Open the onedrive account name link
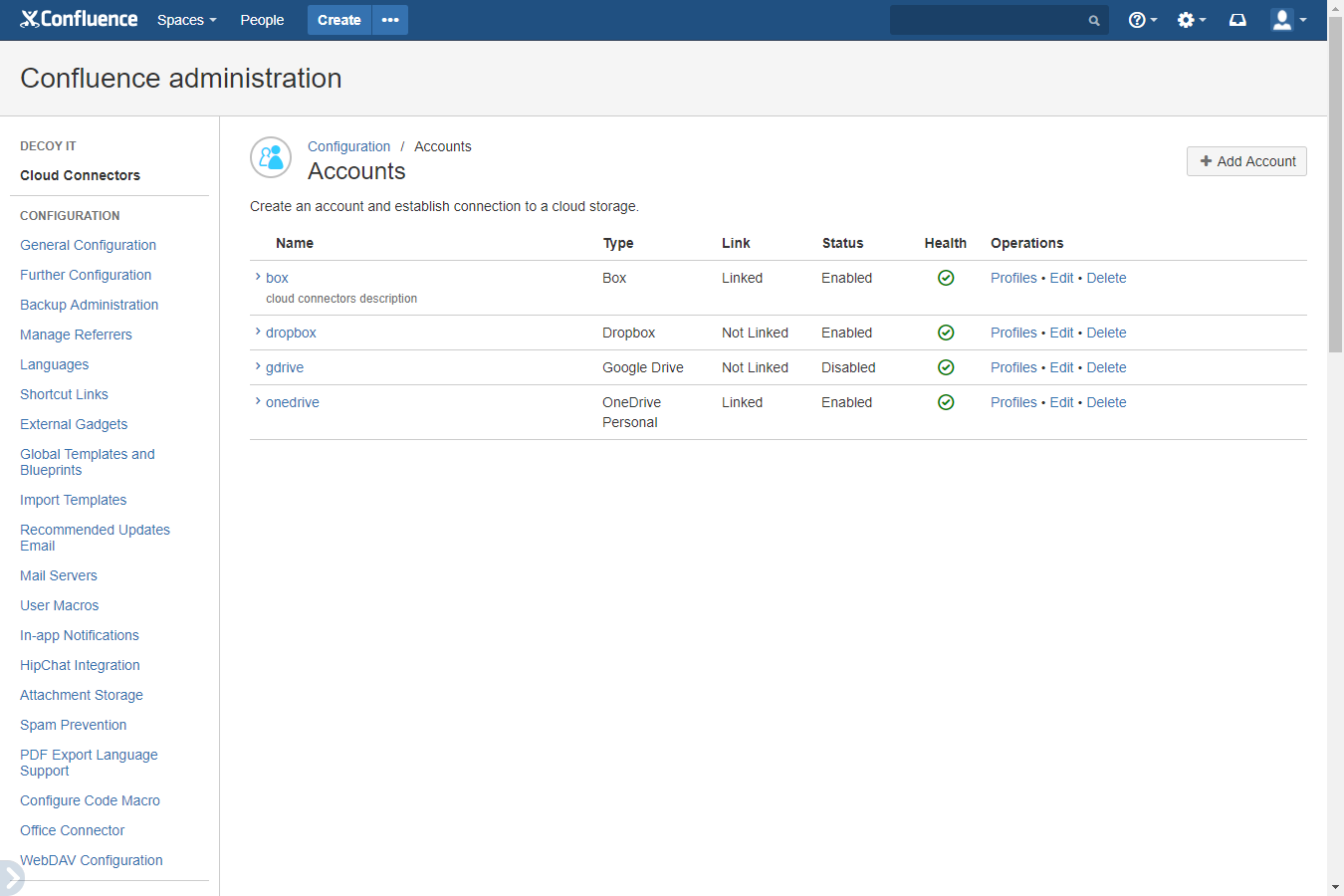The width and height of the screenshot is (1344, 896). click(x=293, y=402)
